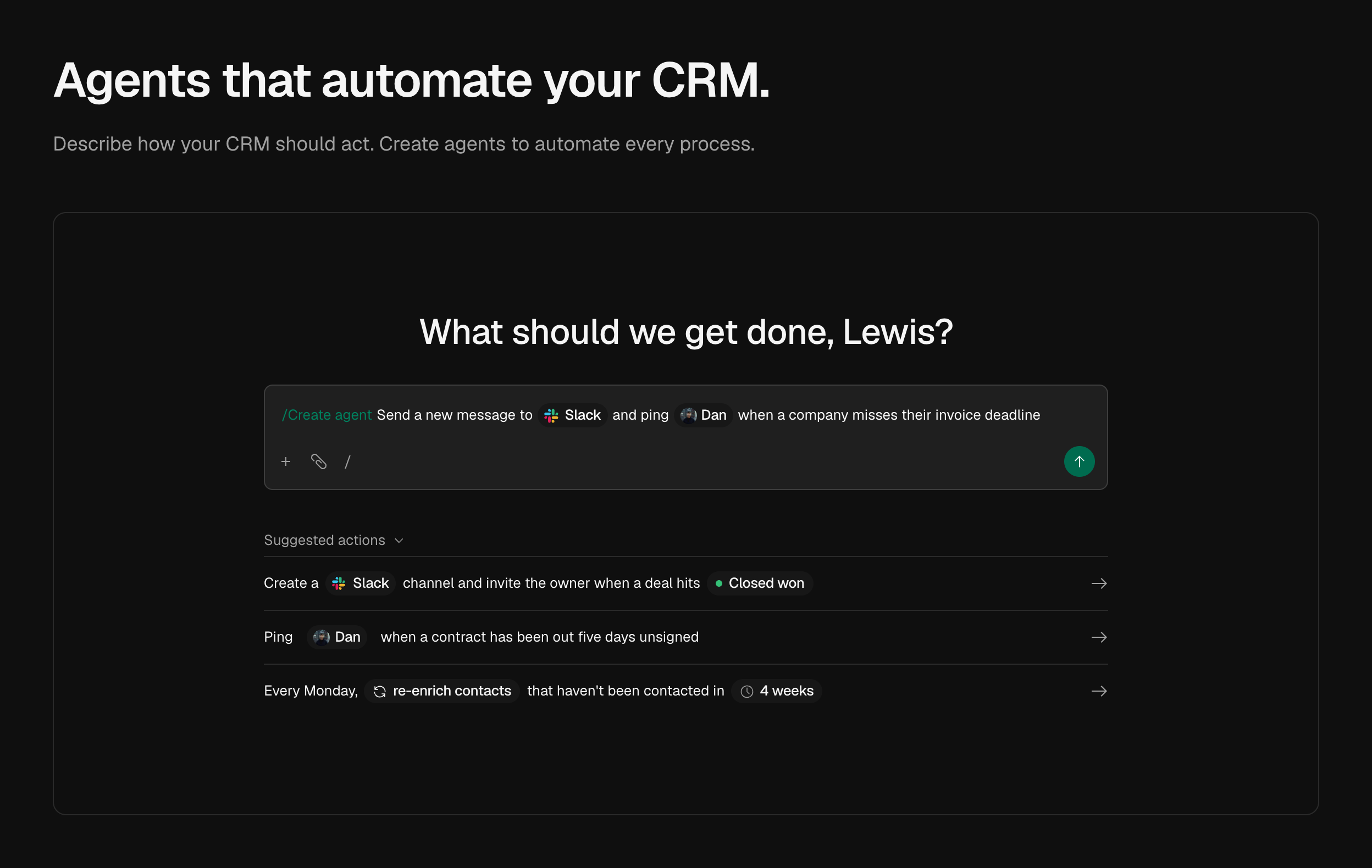Click the refresh icon beside re-enrich contacts

coord(379,692)
